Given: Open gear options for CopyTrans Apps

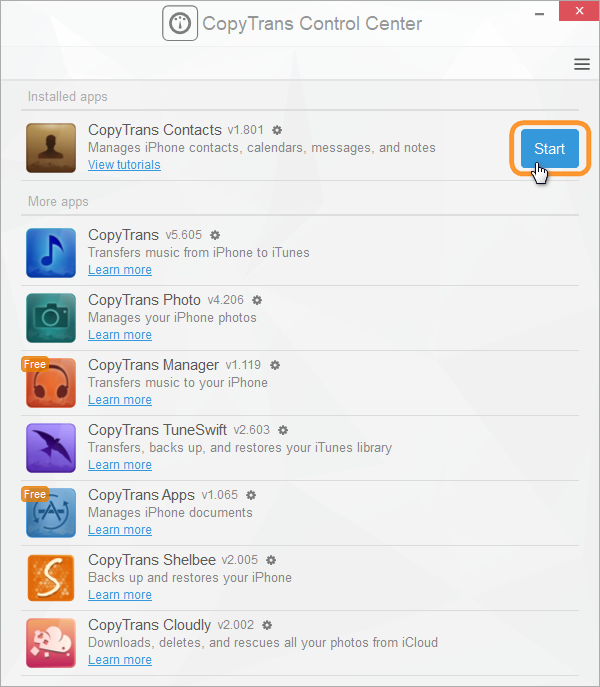Looking at the screenshot, I should pyautogui.click(x=251, y=495).
